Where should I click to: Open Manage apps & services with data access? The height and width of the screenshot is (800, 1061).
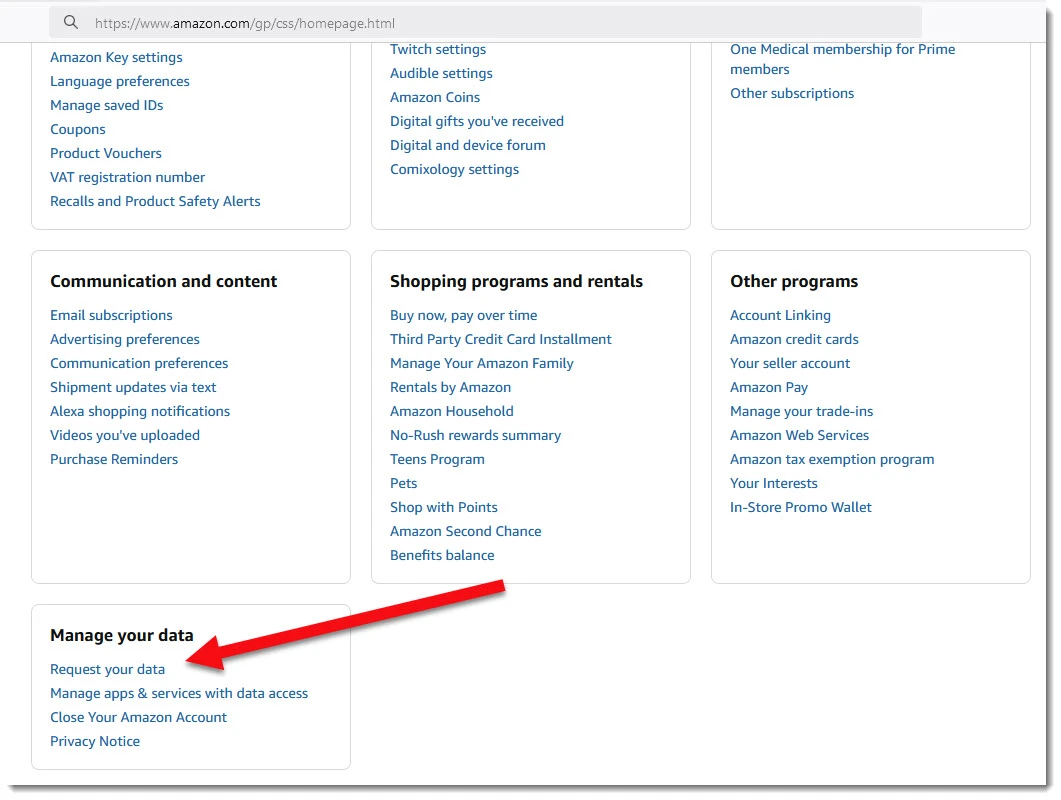tap(179, 694)
